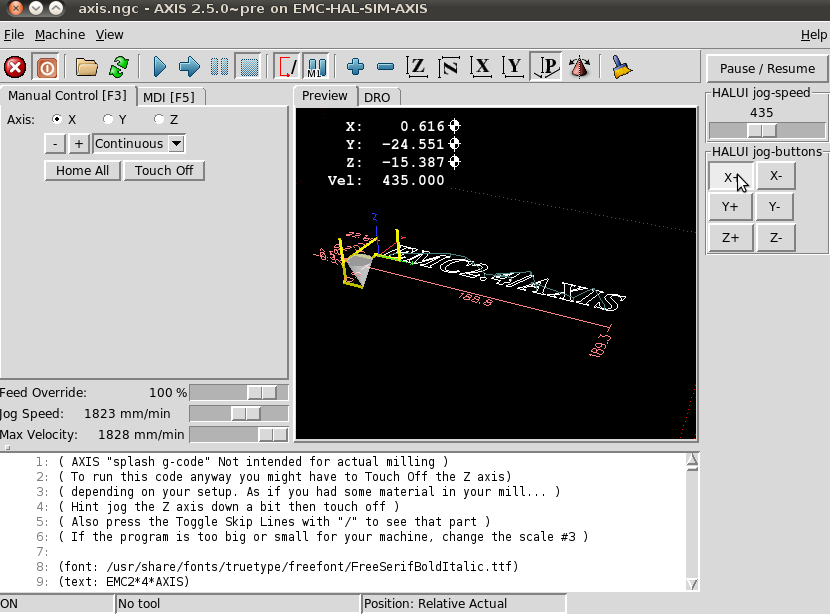The width and height of the screenshot is (830, 614).
Task: Click the Touch Off button
Action: click(x=164, y=170)
